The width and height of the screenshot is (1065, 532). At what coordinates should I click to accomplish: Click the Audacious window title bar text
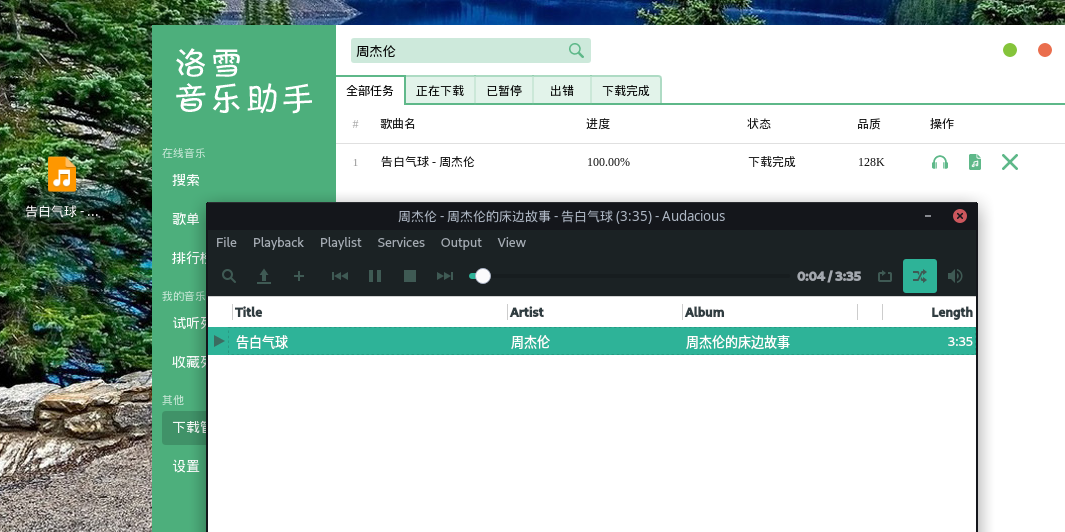[562, 216]
